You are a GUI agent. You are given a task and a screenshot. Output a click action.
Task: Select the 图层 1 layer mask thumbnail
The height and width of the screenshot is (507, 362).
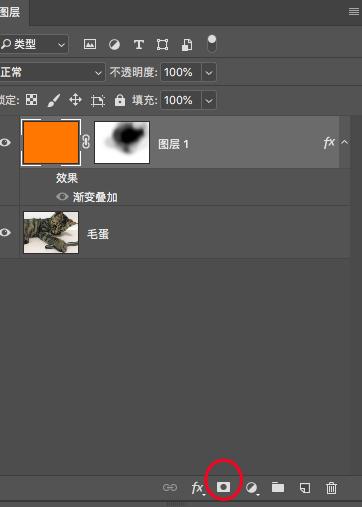point(122,142)
